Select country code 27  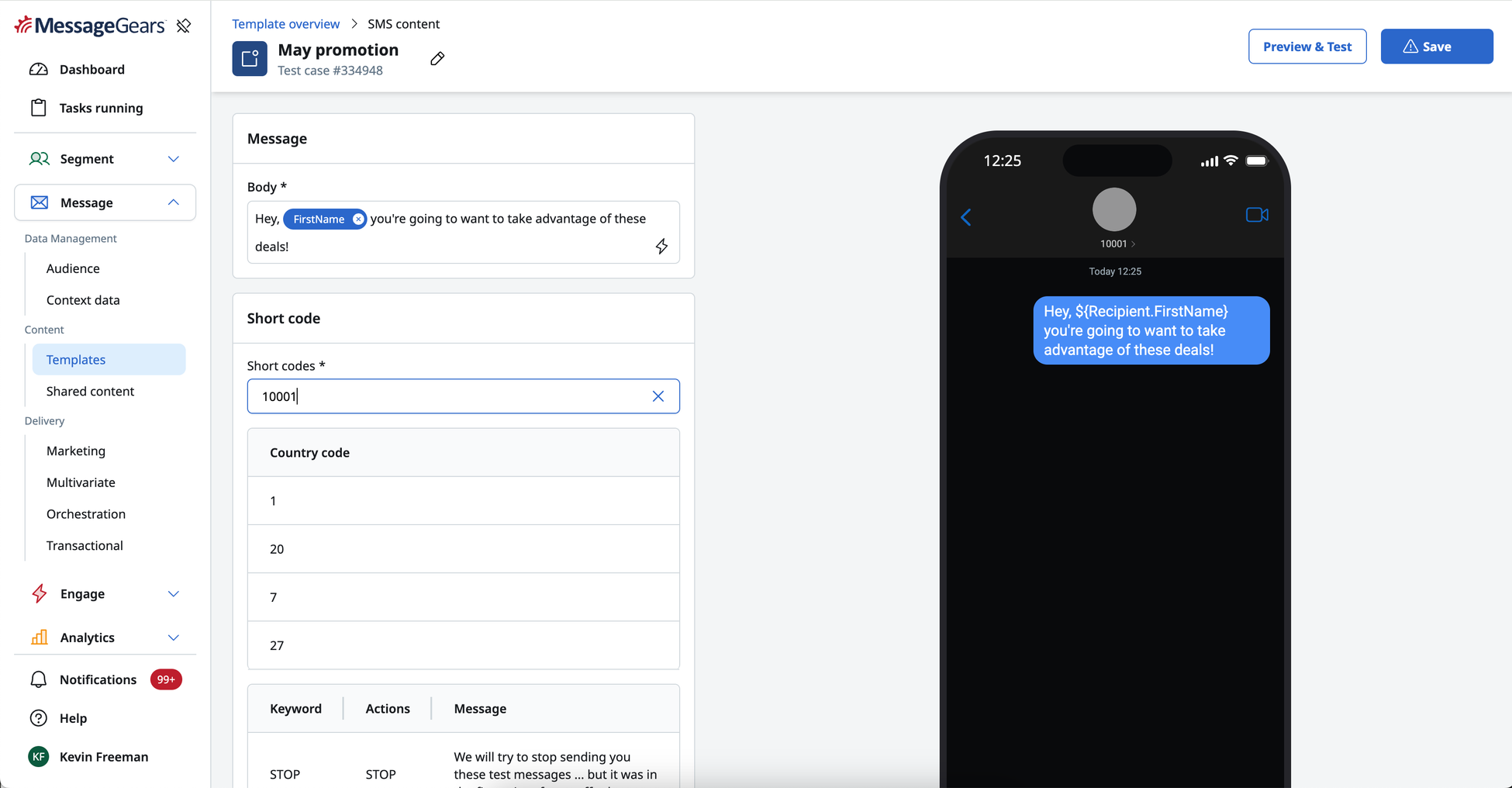point(464,645)
